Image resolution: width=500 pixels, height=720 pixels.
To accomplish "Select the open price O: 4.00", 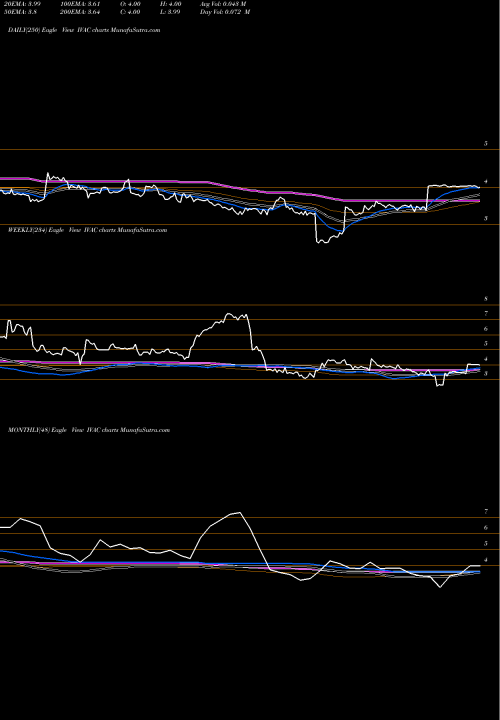I will (131, 4).
